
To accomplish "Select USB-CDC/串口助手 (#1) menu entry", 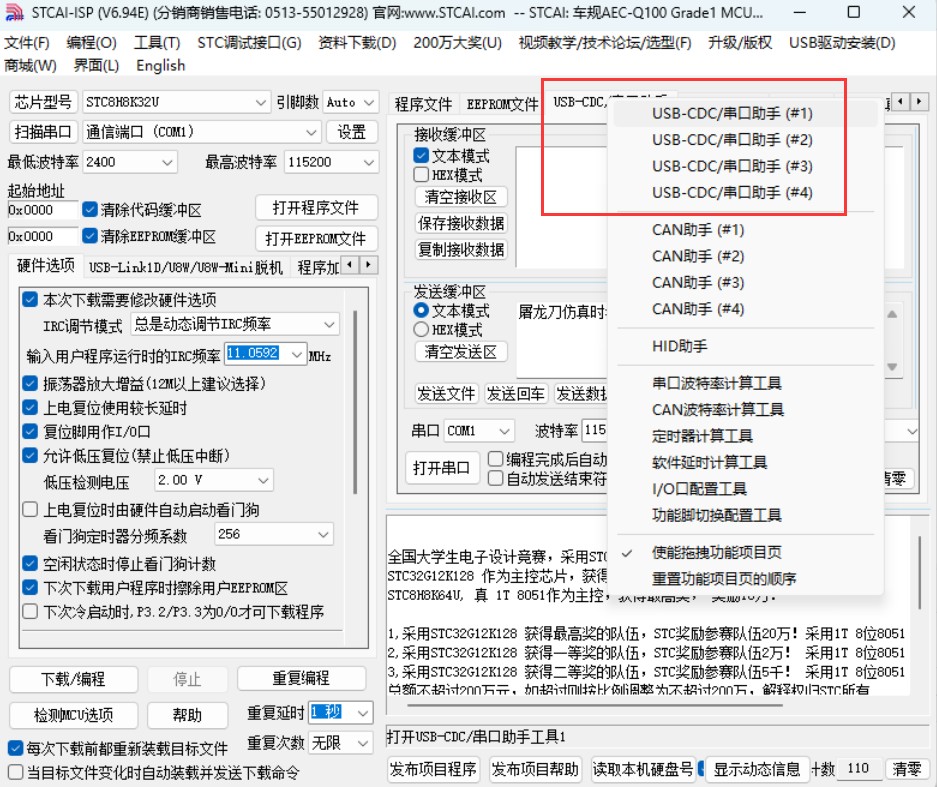I will point(745,113).
